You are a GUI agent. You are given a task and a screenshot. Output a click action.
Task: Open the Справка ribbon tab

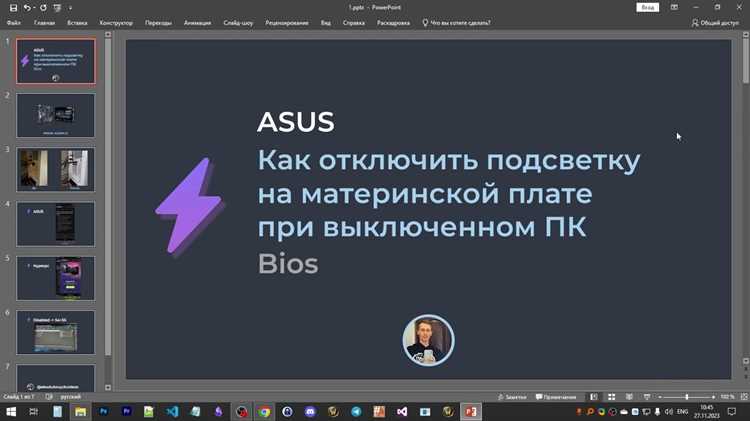point(353,22)
